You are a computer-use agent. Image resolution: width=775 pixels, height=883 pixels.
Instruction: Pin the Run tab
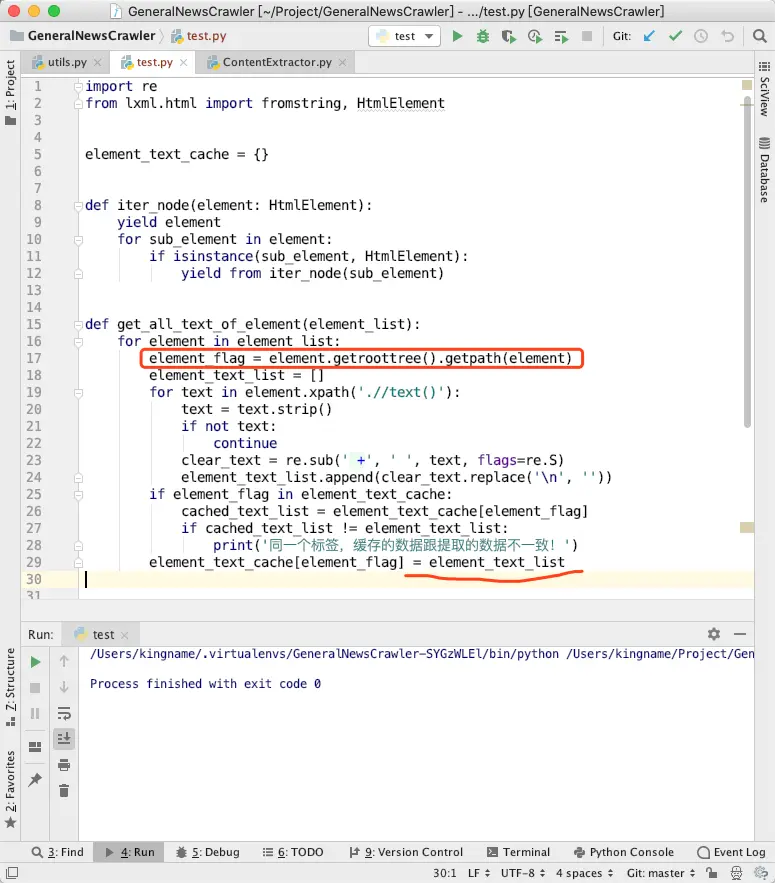35,779
